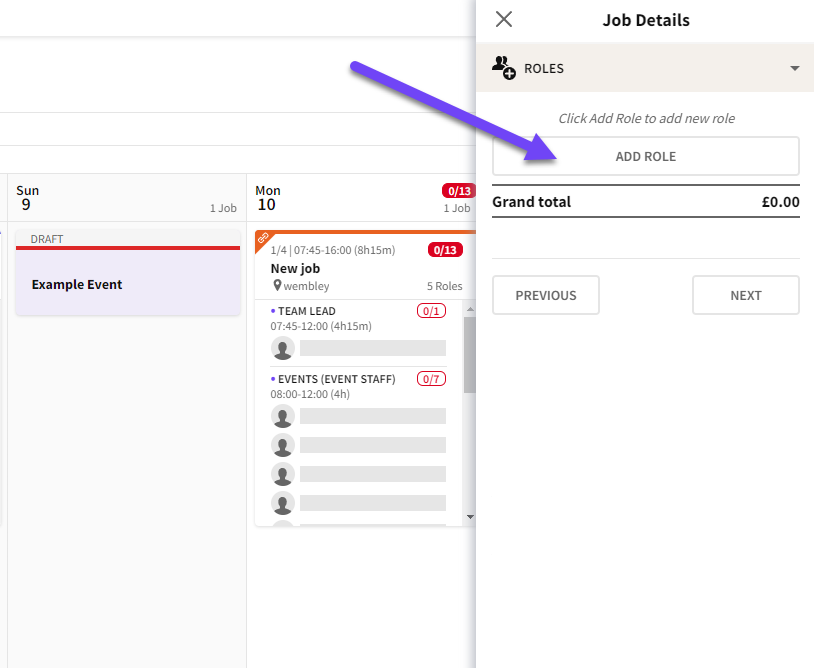Click the 0/13 badge in Mon 10 header

[x=458, y=191]
